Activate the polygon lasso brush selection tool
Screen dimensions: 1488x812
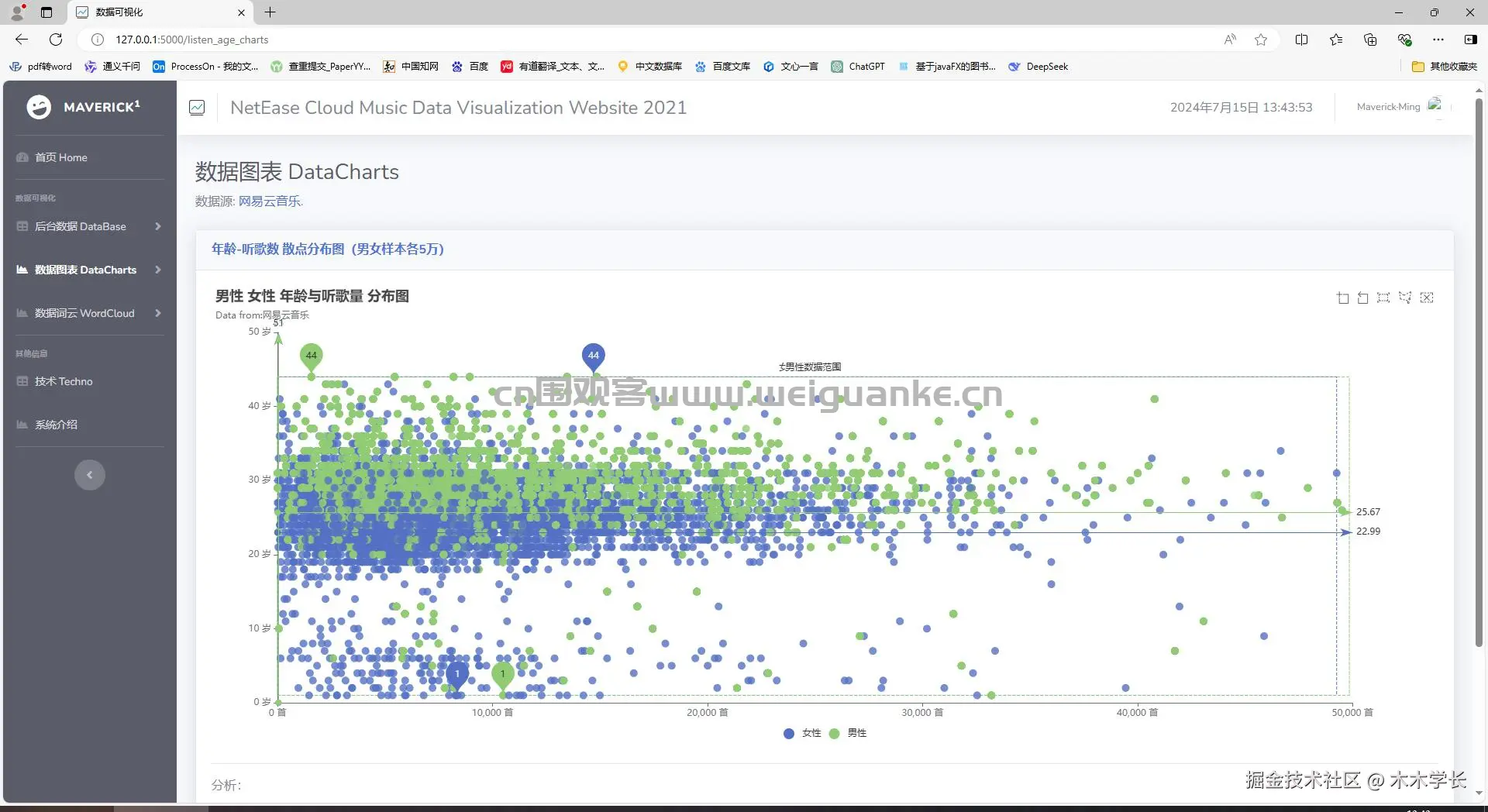tap(1405, 298)
